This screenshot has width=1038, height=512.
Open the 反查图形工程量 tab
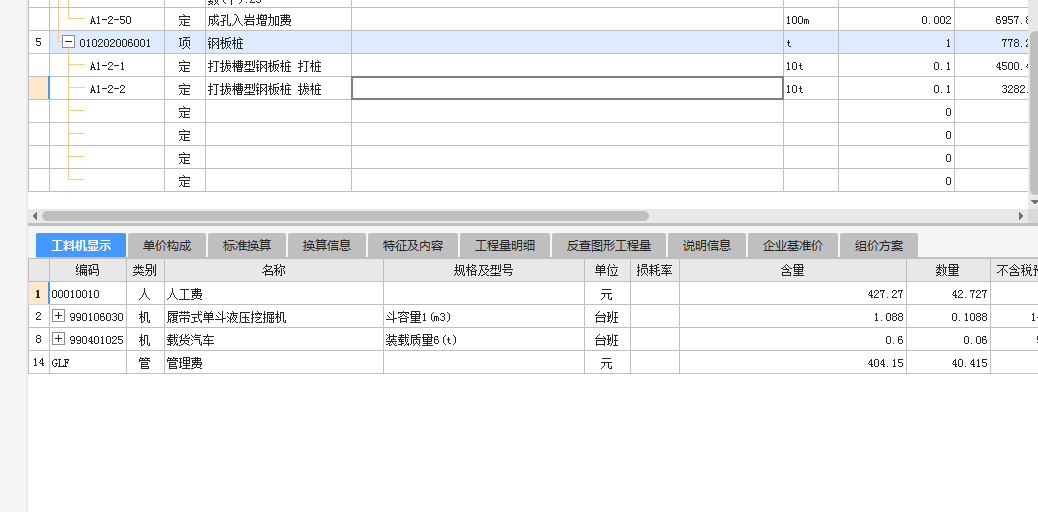click(609, 246)
